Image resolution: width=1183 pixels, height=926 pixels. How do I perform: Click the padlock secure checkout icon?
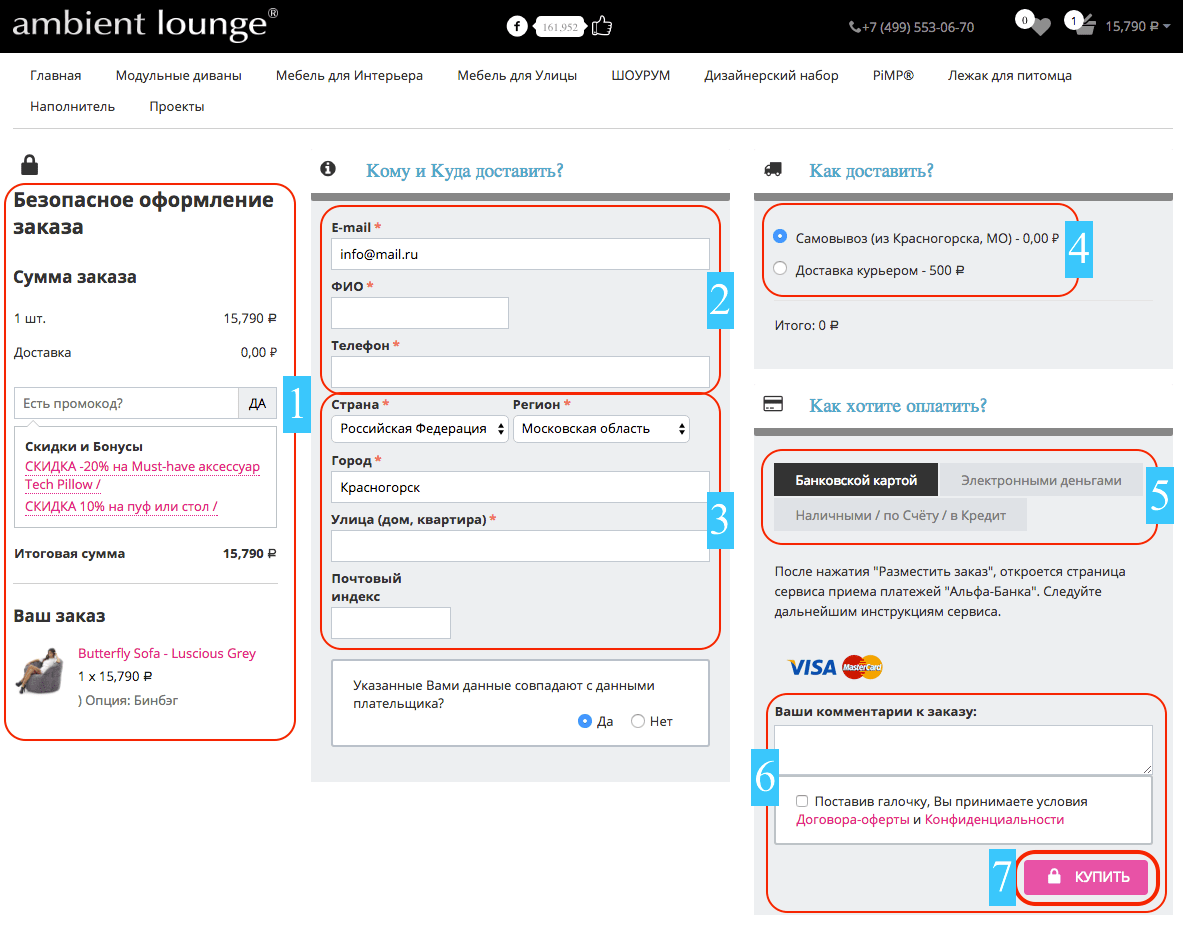tap(29, 164)
